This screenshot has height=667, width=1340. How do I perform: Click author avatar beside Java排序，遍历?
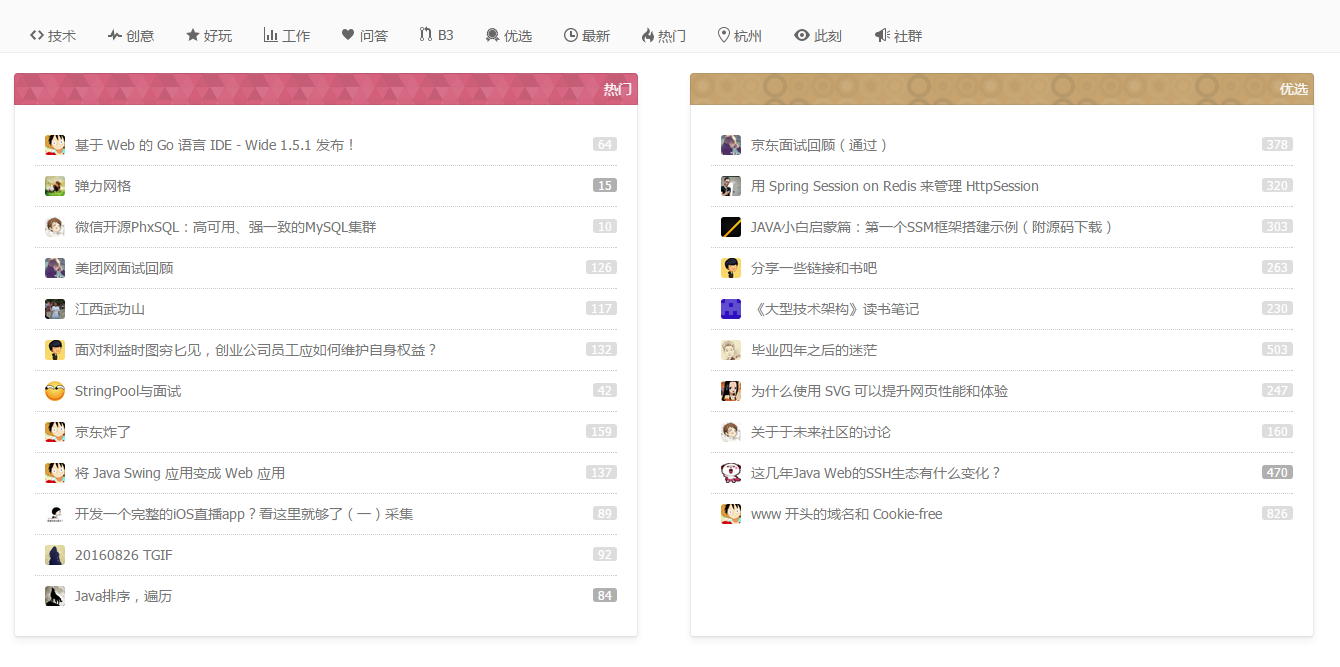(55, 596)
